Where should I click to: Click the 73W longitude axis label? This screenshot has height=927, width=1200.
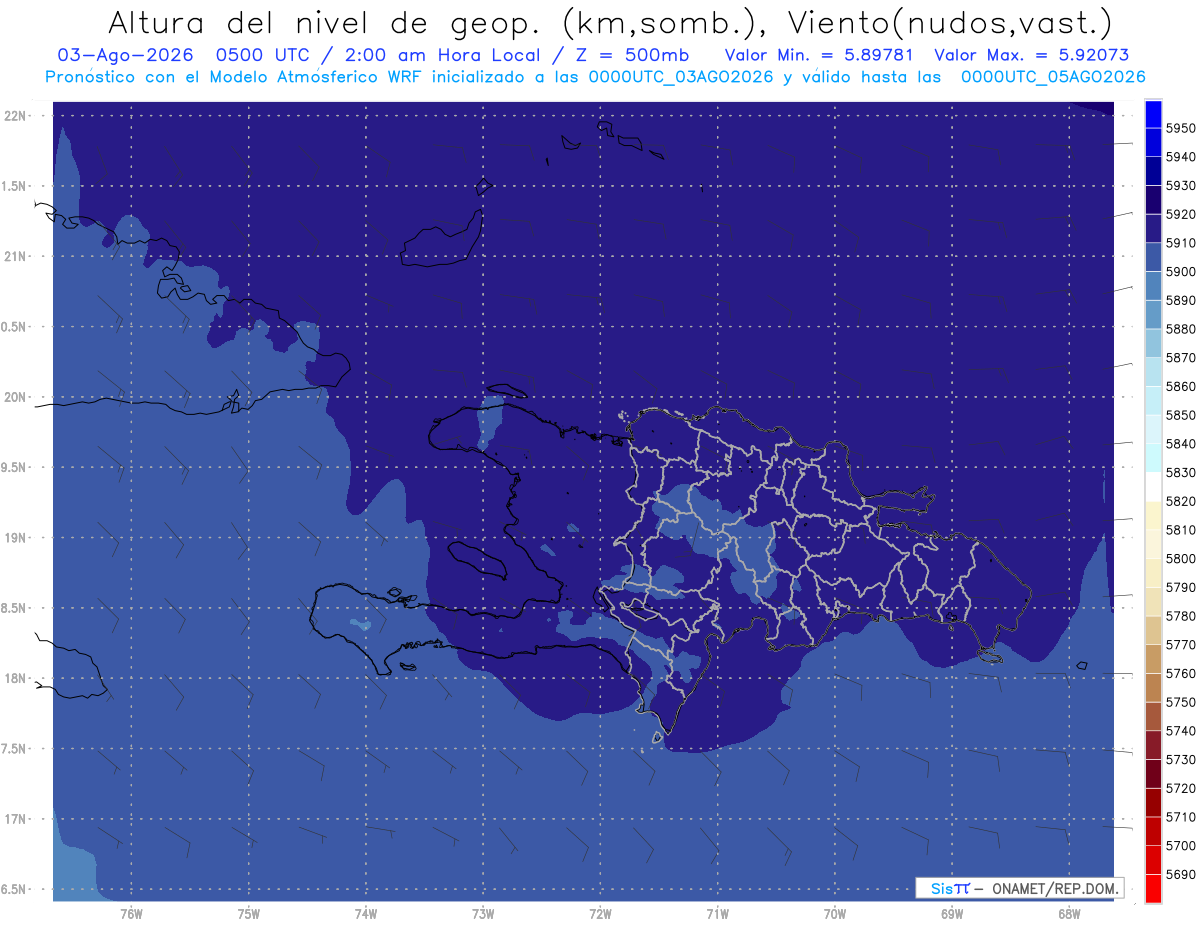[483, 914]
